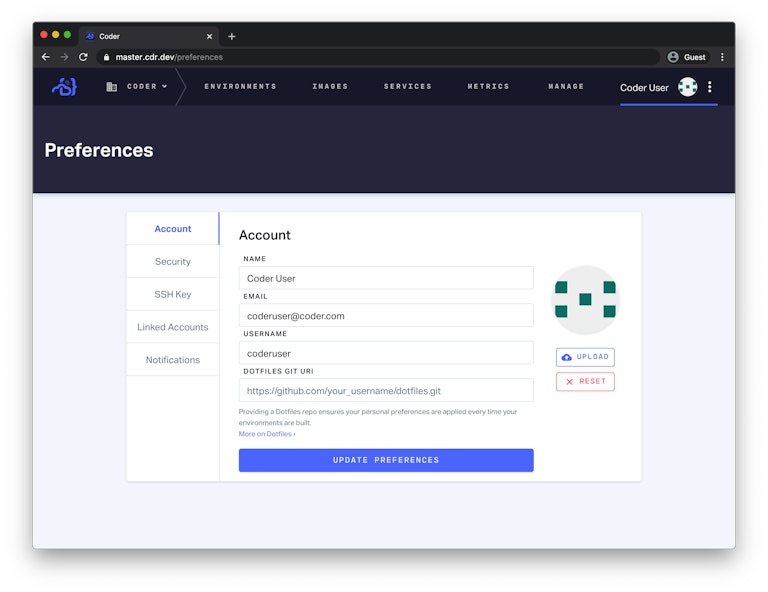Open a new browser tab
Image resolution: width=768 pixels, height=592 pixels.
[232, 36]
